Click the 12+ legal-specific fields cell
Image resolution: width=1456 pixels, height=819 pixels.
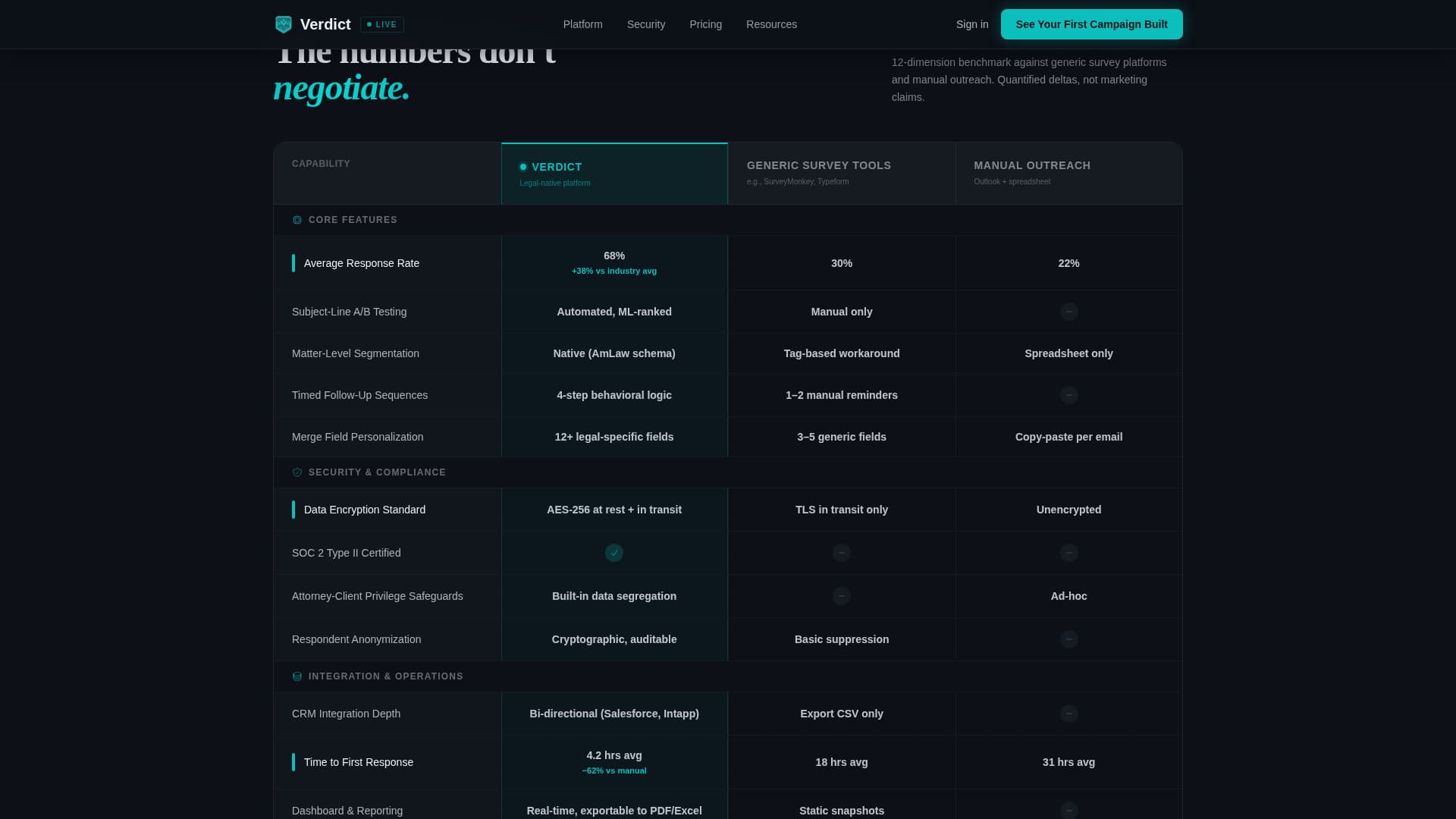(x=614, y=437)
